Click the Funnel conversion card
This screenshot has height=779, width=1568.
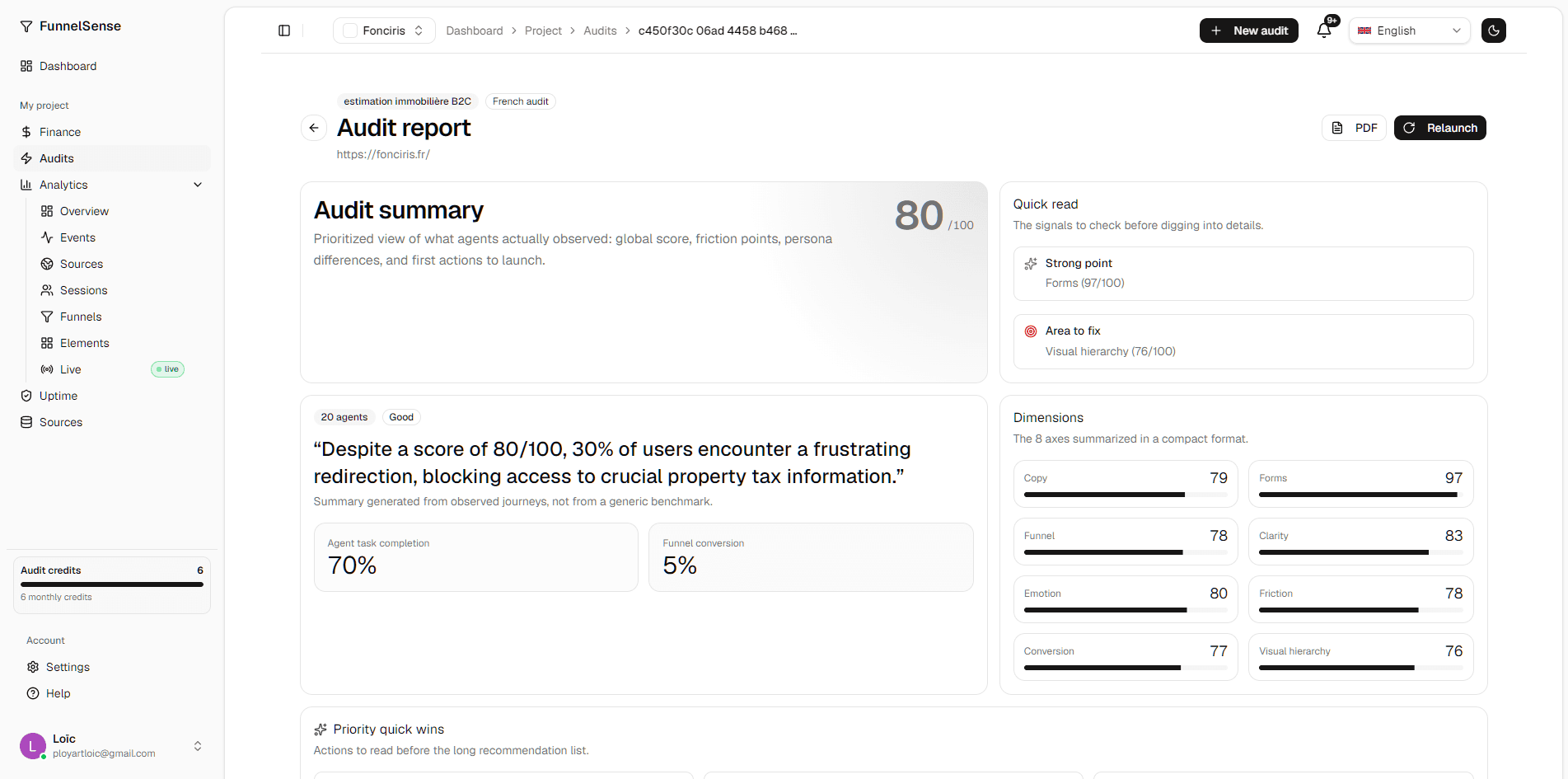click(811, 557)
